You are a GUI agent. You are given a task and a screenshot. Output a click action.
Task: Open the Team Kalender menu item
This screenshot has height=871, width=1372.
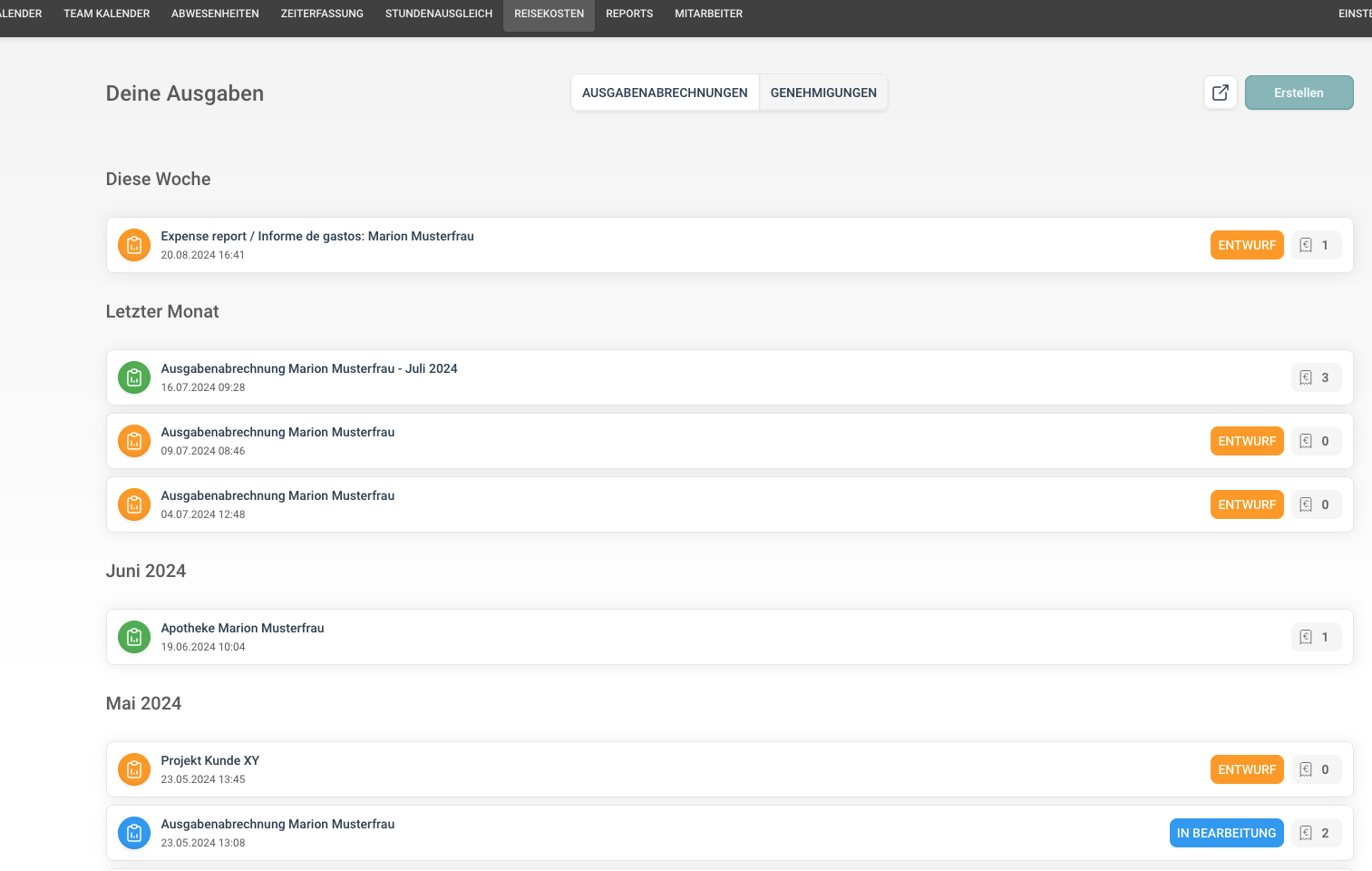tap(107, 14)
